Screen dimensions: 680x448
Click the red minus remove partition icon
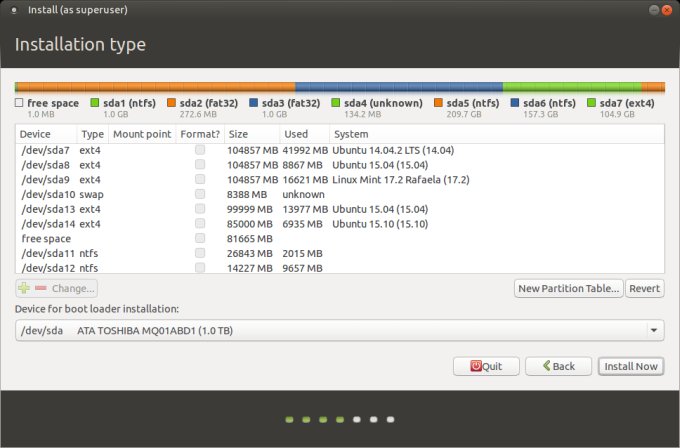point(41,288)
